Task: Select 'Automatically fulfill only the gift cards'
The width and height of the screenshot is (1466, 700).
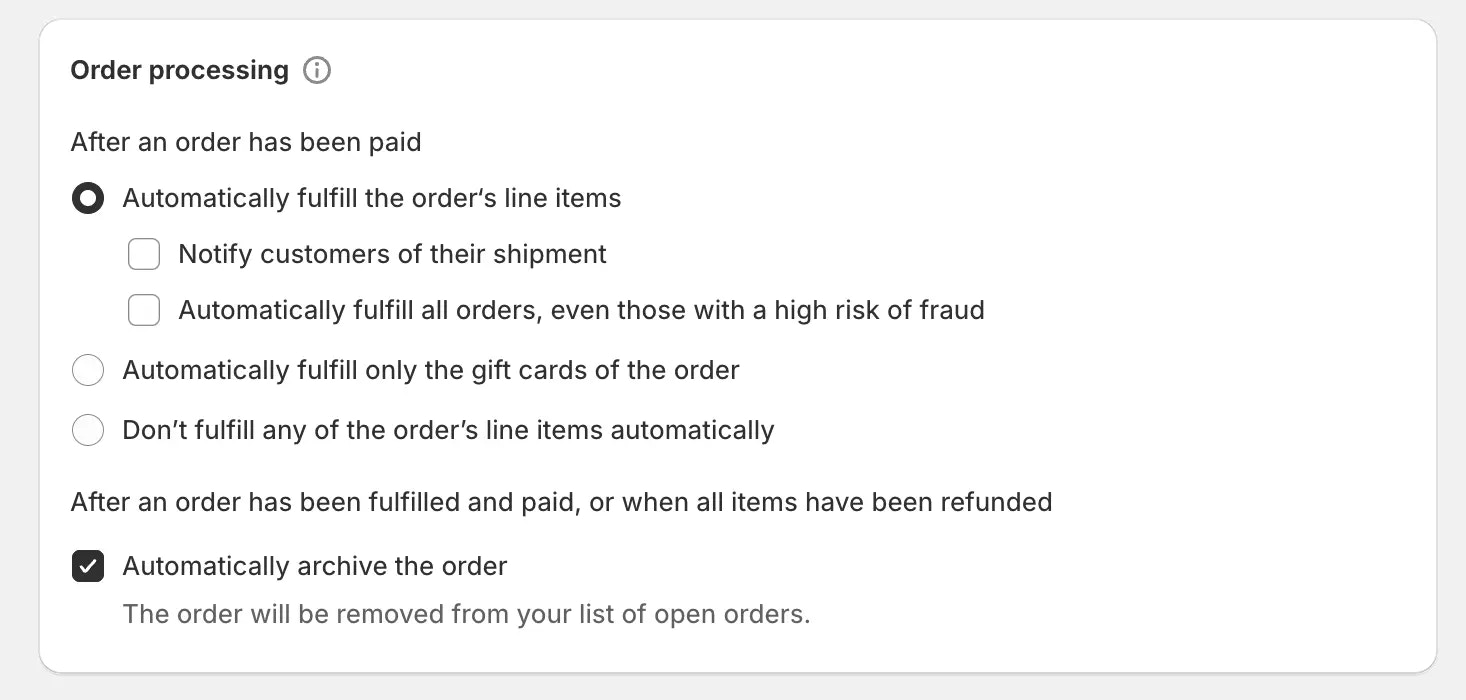Action: coord(88,370)
